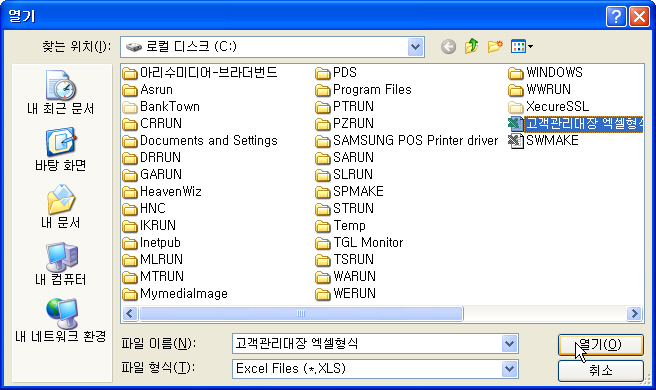The width and height of the screenshot is (656, 390).
Task: Select the WWRUN folder name
Action: pos(548,90)
